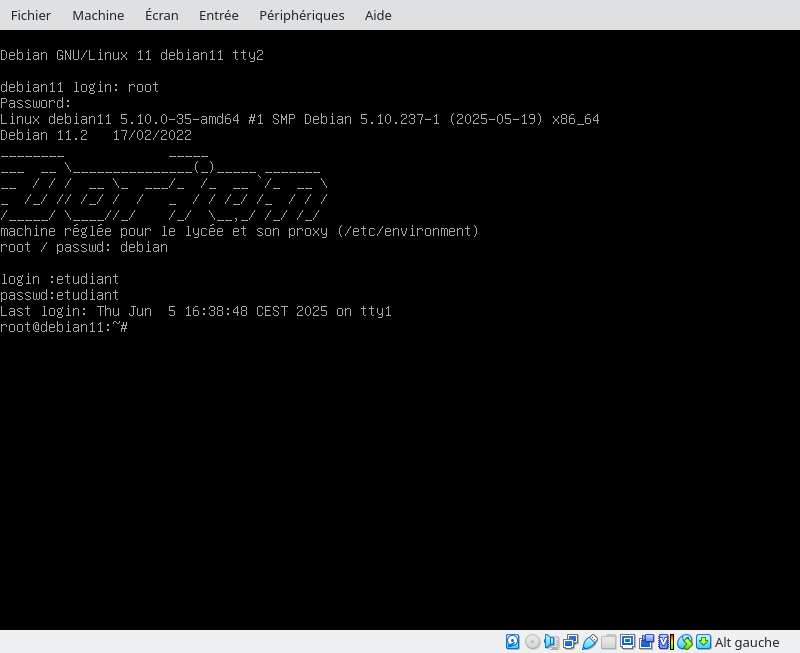Click the virtualization features CPU indicator
The width and height of the screenshot is (800, 653).
click(x=665, y=642)
